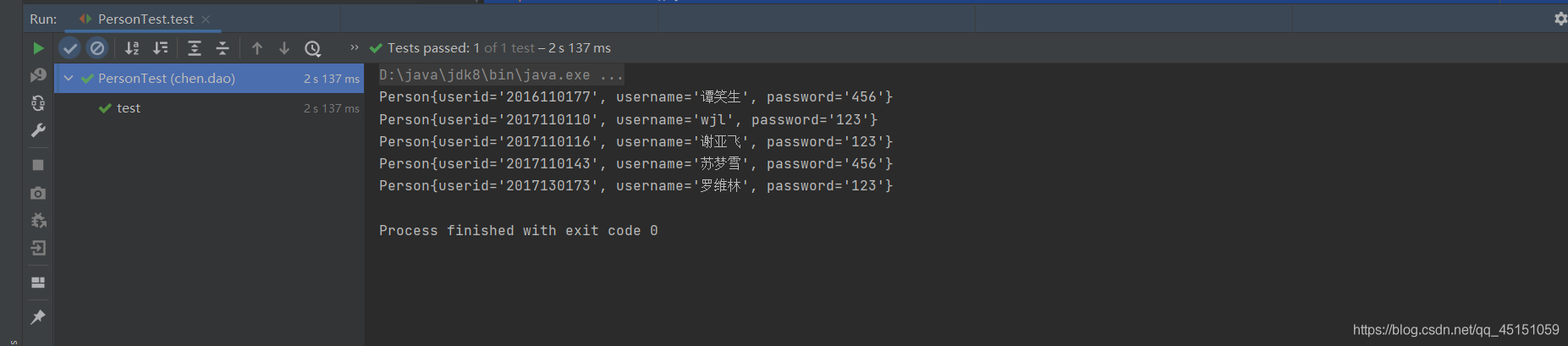Image resolution: width=1568 pixels, height=346 pixels.
Task: Pin the Run tab
Action: [38, 316]
